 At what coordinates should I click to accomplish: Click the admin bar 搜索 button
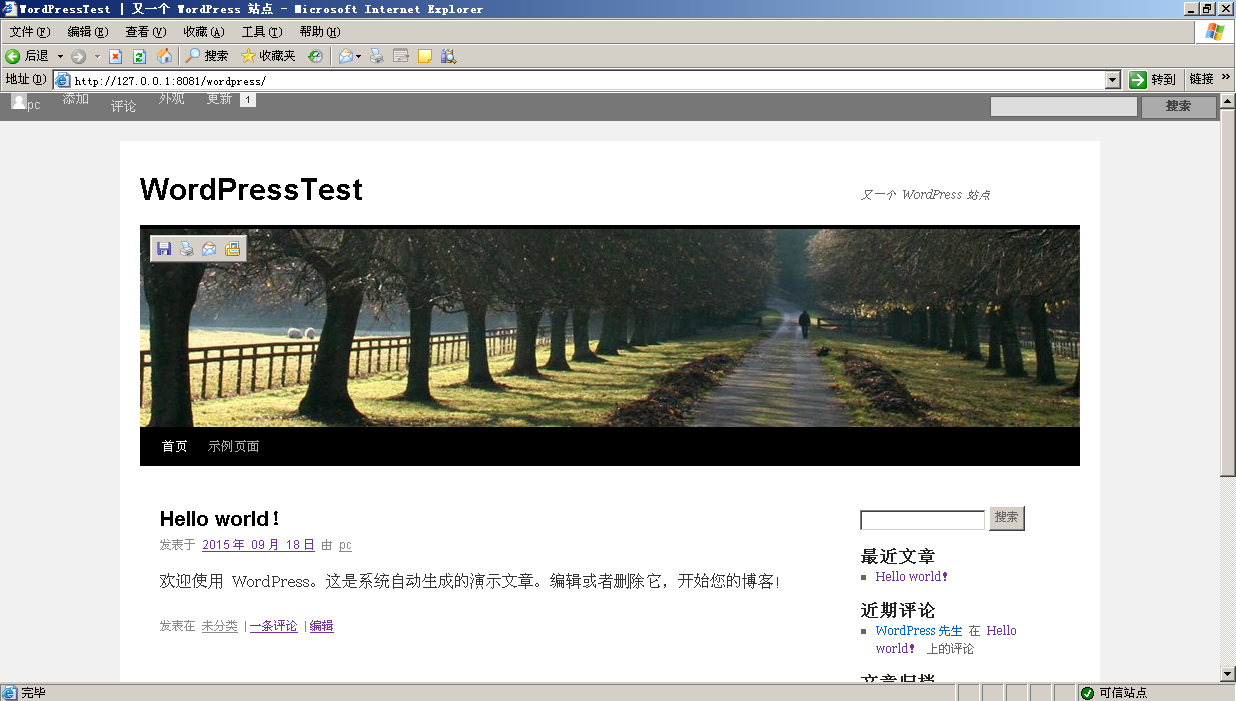coord(1178,106)
